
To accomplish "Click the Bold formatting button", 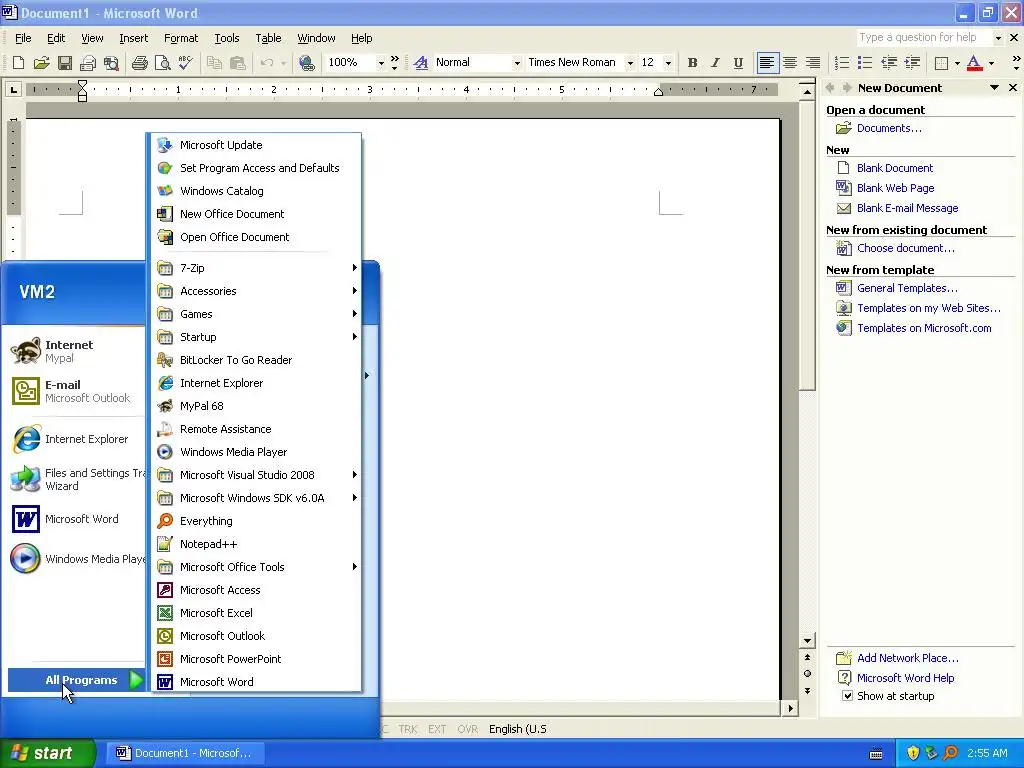I will [x=692, y=63].
